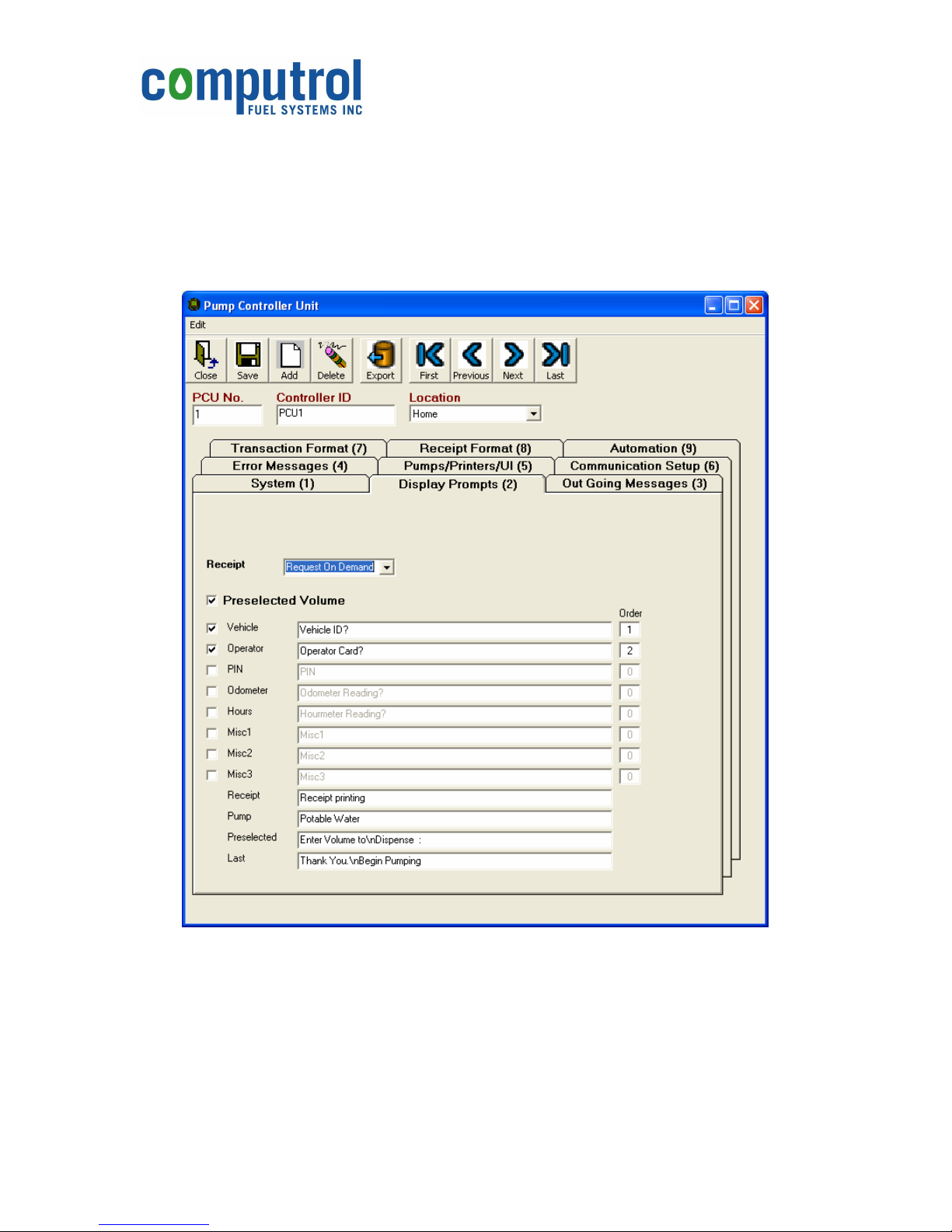952x1232 pixels.
Task: Jump to the Last record
Action: point(556,360)
